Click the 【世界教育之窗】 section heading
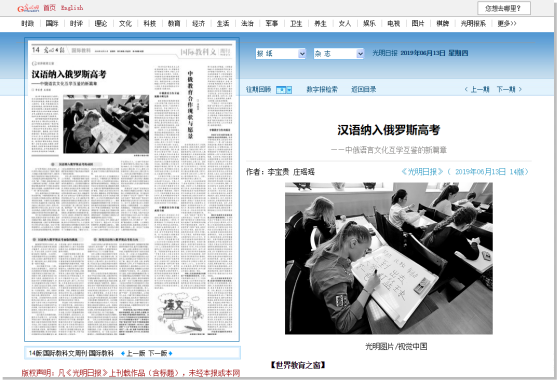 coord(298,365)
